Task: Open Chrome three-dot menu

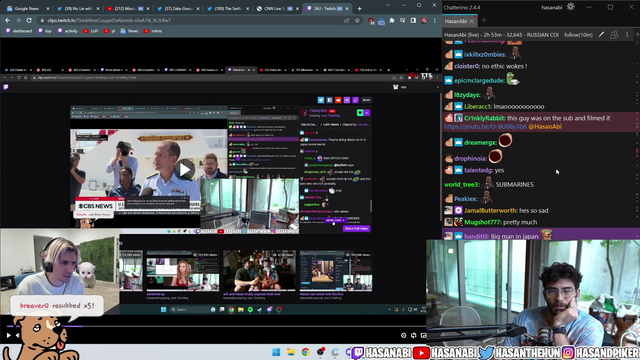Action: (435, 20)
